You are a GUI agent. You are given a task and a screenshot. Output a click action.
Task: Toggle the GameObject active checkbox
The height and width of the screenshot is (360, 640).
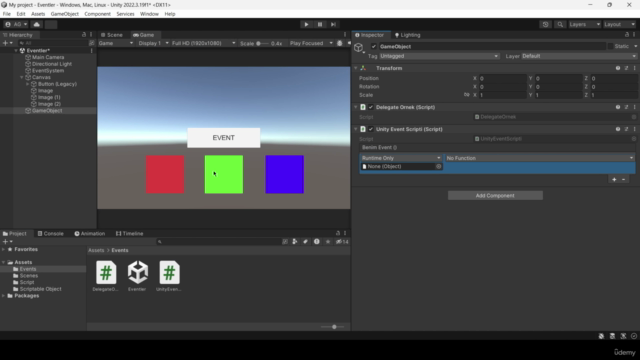373,47
